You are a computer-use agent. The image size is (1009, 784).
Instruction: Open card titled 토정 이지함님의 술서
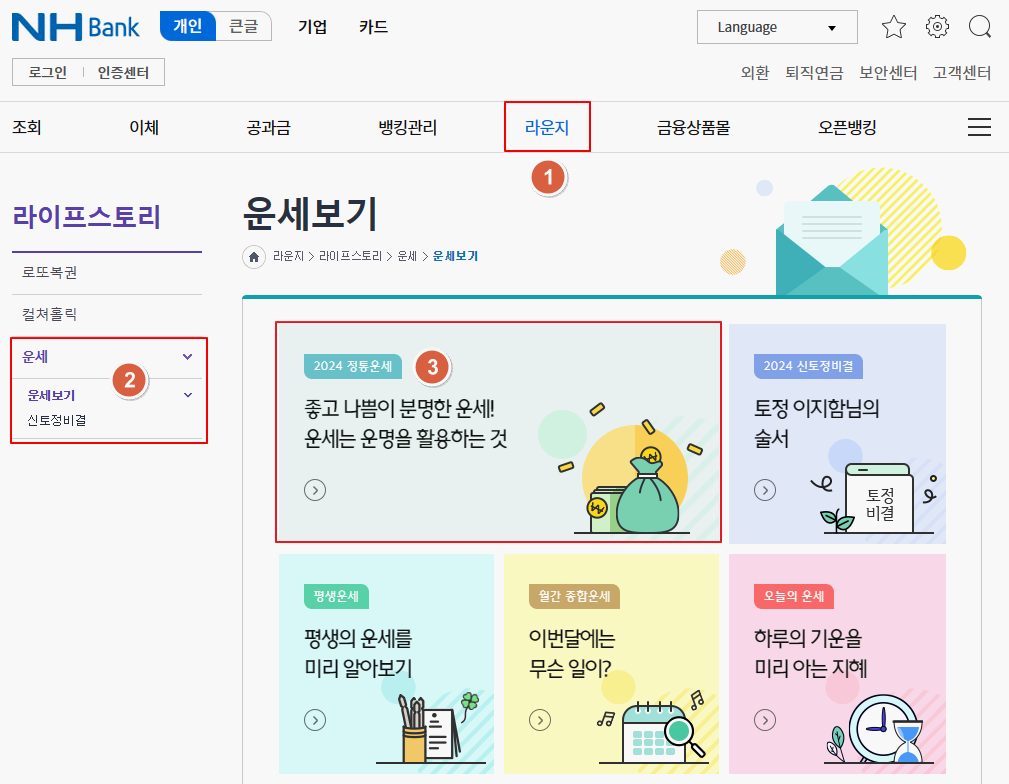[x=837, y=434]
